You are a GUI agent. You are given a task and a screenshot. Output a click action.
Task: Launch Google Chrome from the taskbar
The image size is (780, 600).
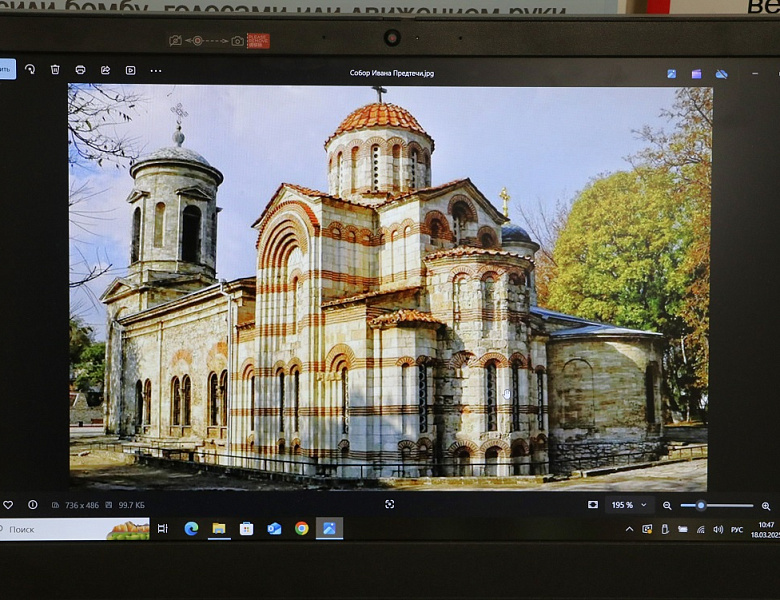pos(301,528)
